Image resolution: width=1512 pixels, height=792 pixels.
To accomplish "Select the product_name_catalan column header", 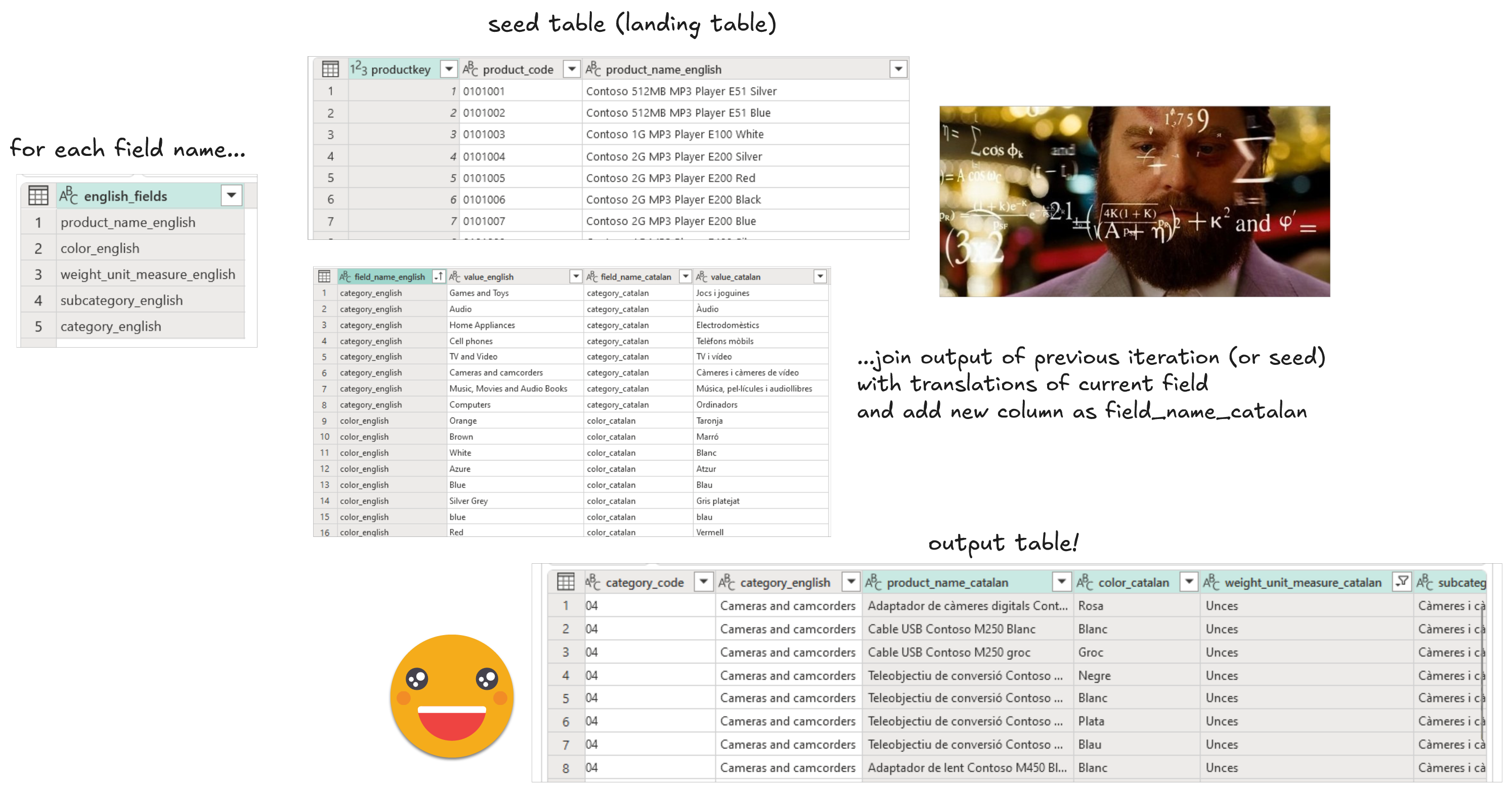I will pos(947,582).
